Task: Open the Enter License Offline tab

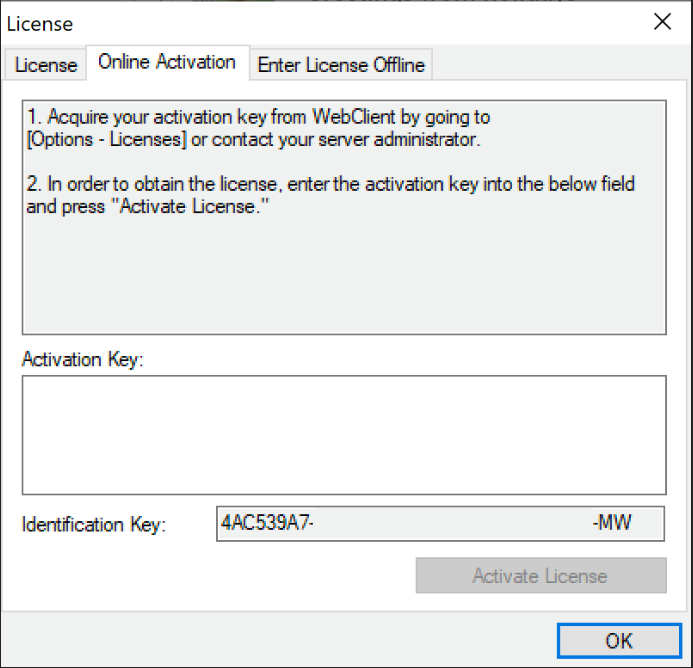Action: (x=341, y=65)
